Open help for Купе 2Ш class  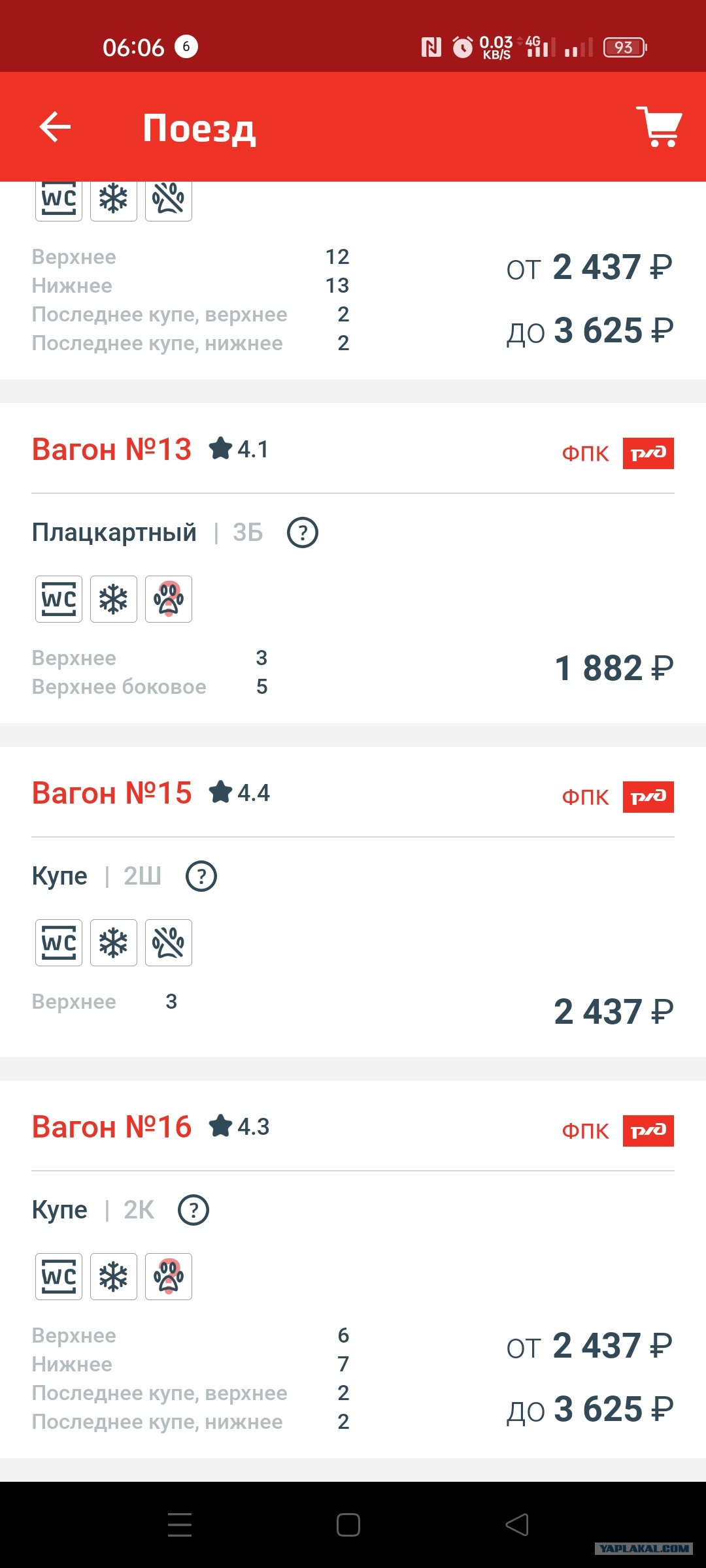[201, 876]
